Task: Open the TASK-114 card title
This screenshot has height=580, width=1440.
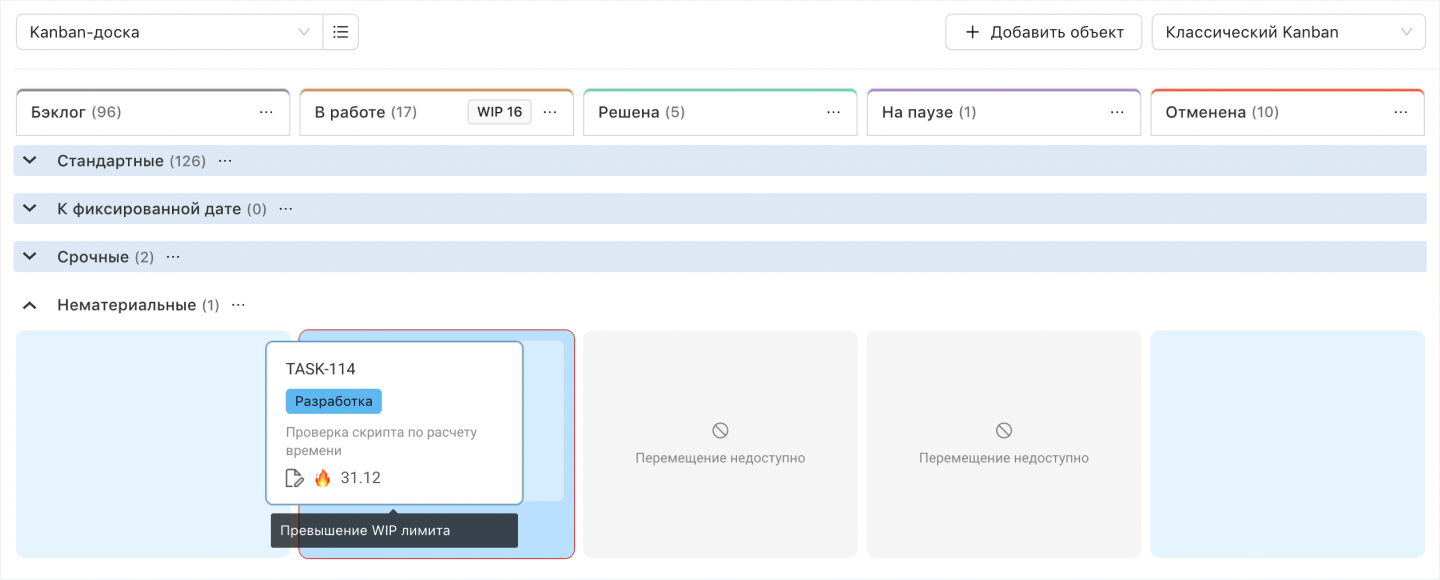Action: tap(321, 369)
